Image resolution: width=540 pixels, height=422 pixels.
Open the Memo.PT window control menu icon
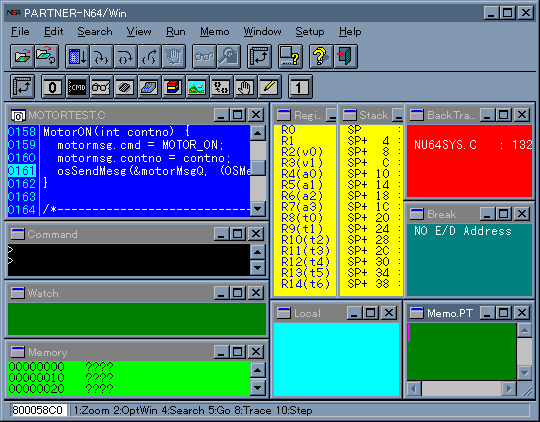click(417, 313)
